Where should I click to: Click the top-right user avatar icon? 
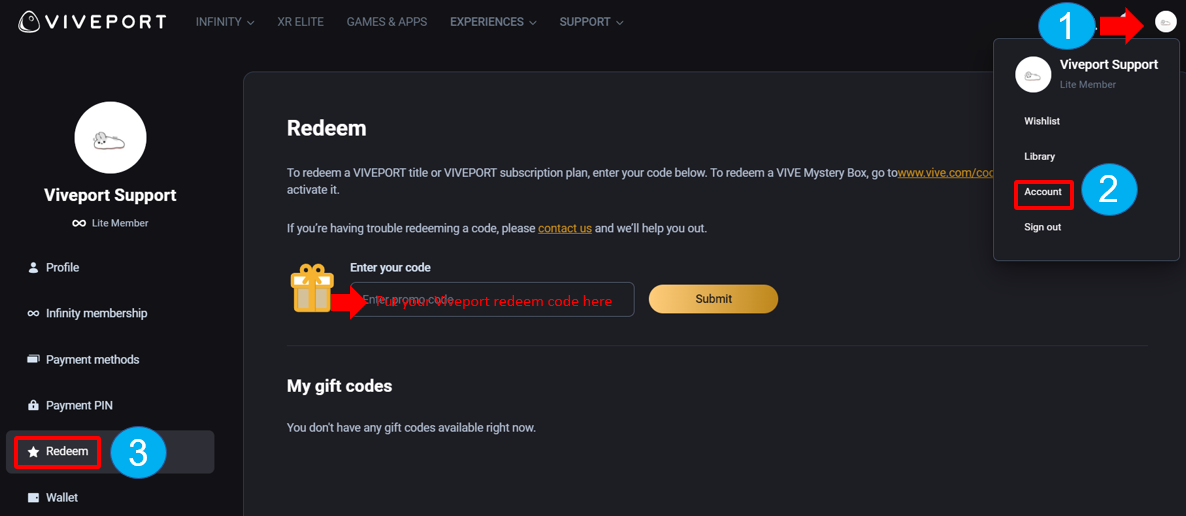1165,21
